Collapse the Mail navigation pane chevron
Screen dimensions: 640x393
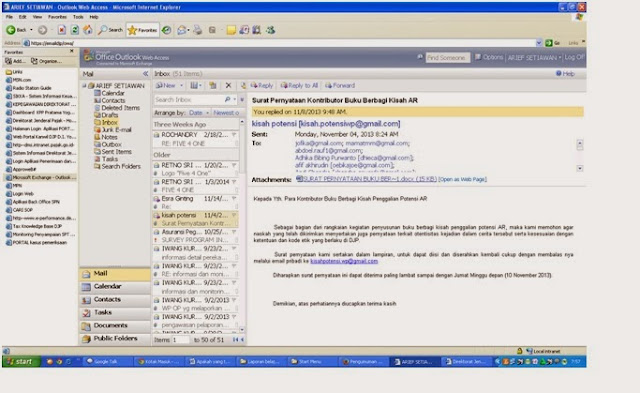[x=146, y=74]
